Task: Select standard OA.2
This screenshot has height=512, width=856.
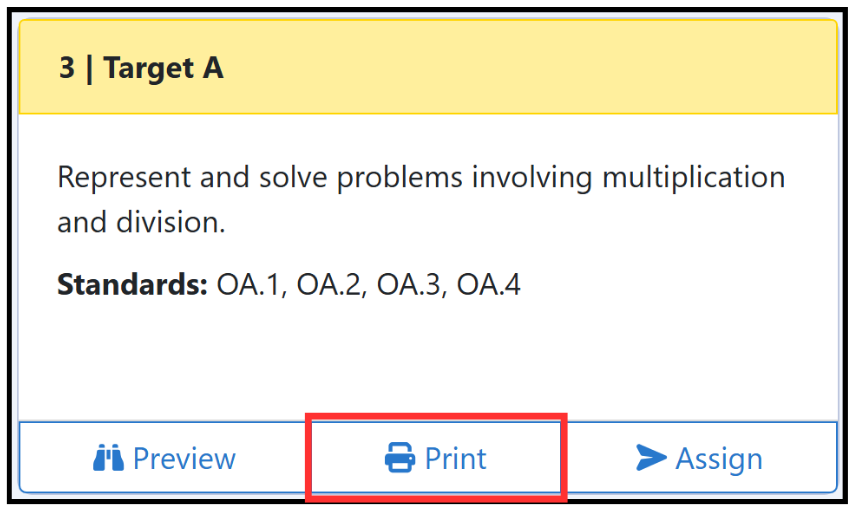Action: pos(331,285)
